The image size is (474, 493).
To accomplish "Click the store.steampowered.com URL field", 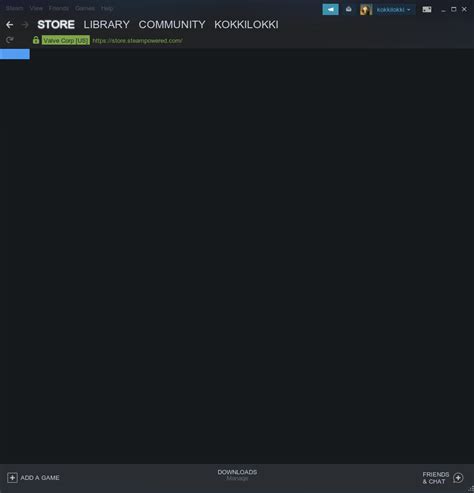I will pyautogui.click(x=137, y=41).
